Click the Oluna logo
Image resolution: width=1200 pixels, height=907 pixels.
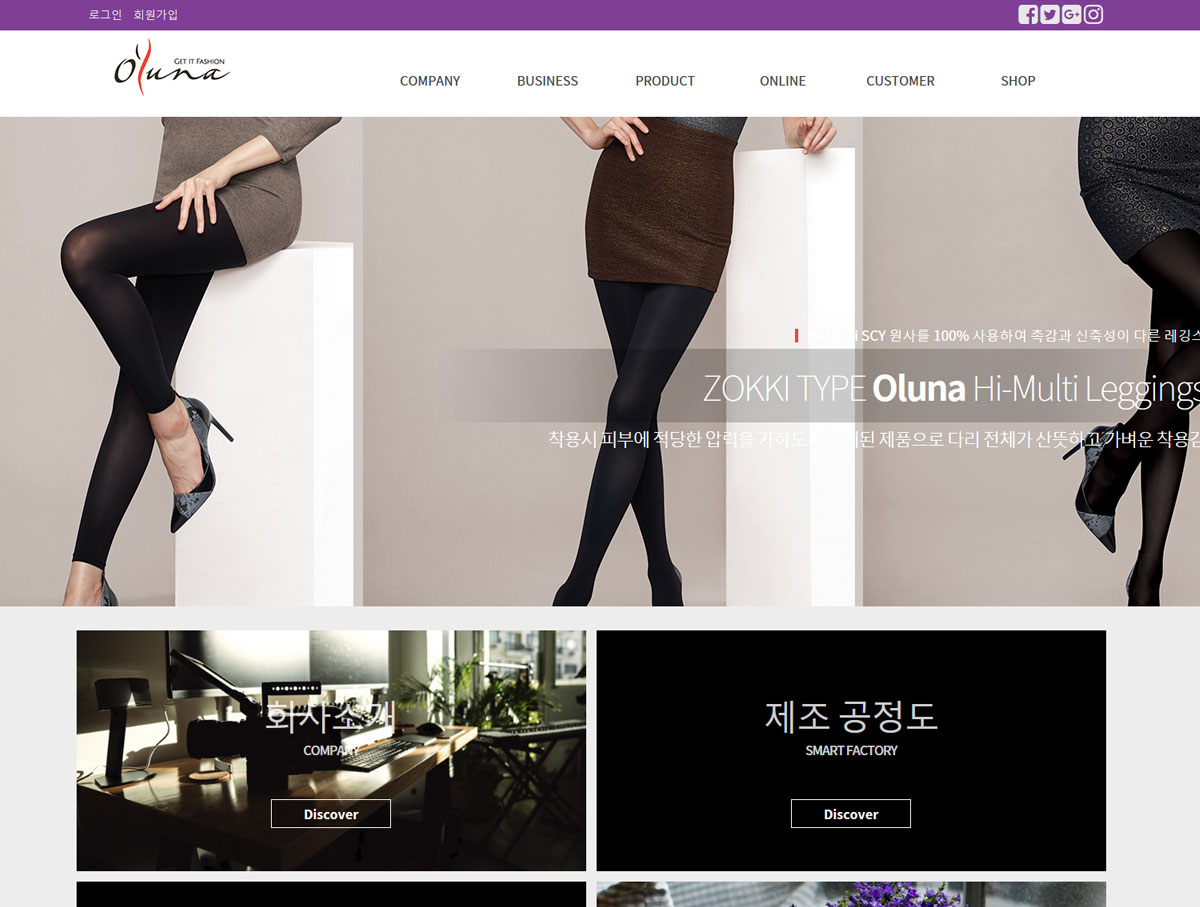coord(171,68)
